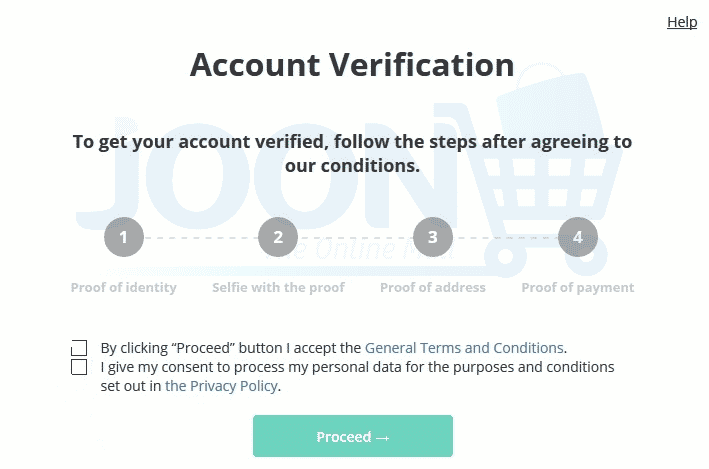
Task: Select step 2 circle icon
Action: tap(278, 237)
